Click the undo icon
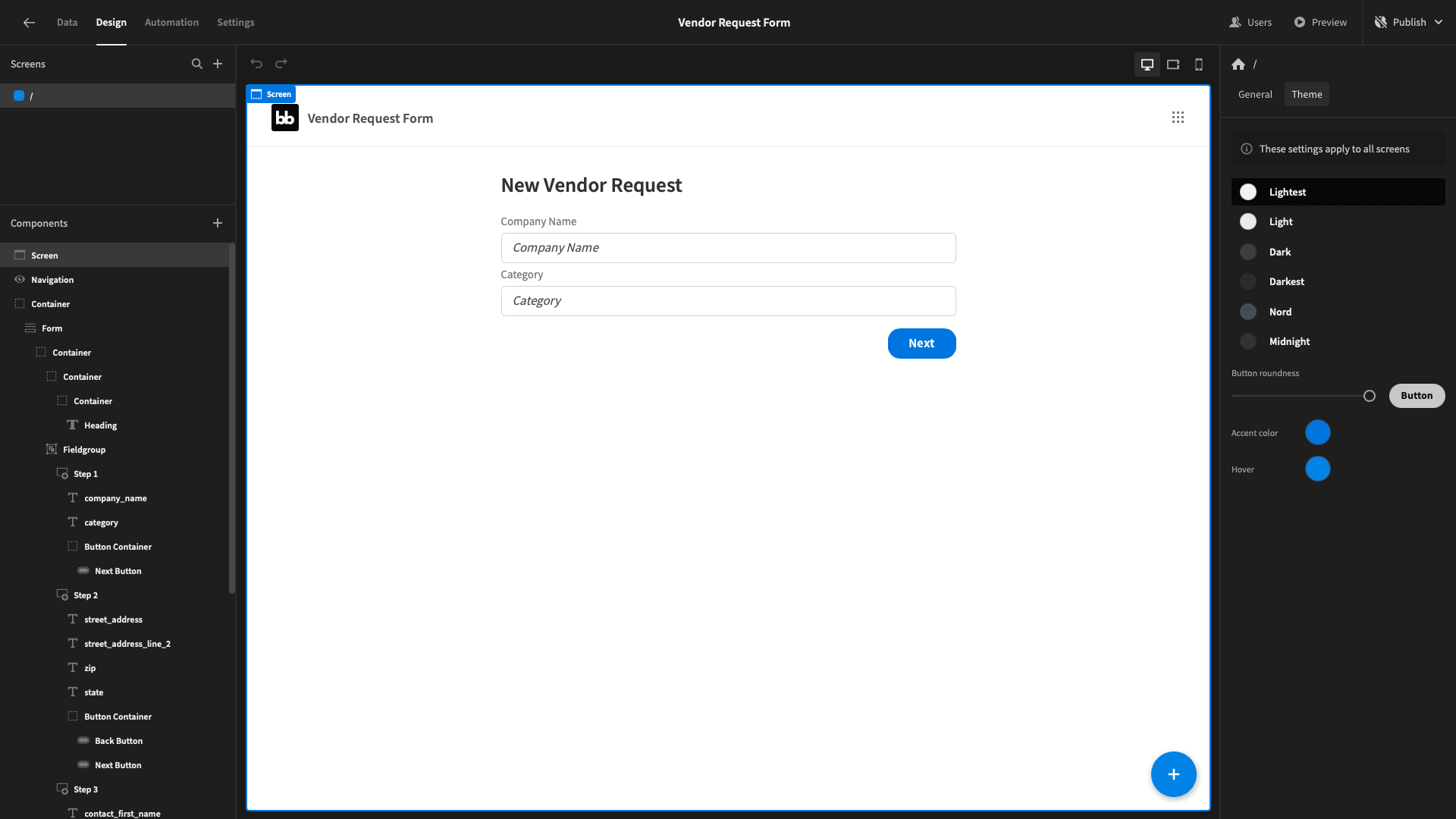The image size is (1456, 819). click(256, 64)
